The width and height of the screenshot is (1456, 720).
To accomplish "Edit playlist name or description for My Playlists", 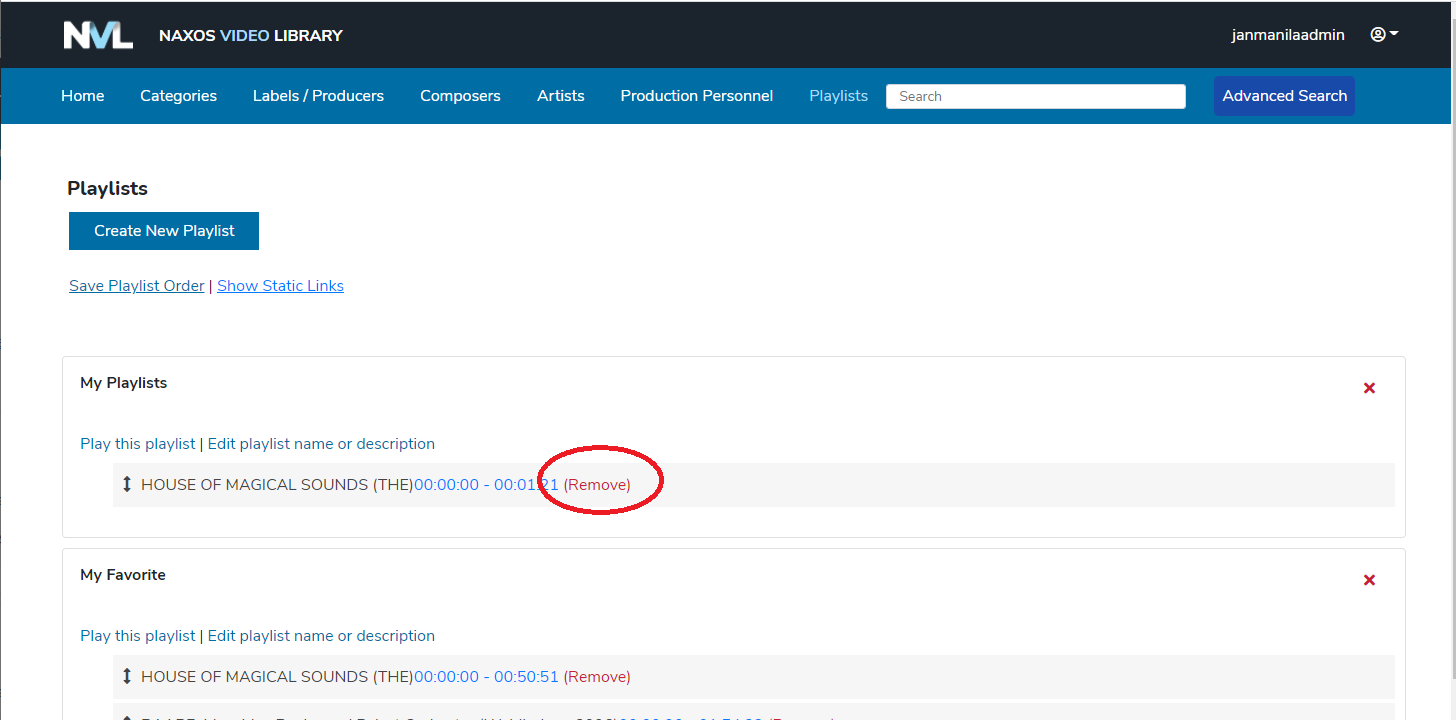I will pos(321,444).
